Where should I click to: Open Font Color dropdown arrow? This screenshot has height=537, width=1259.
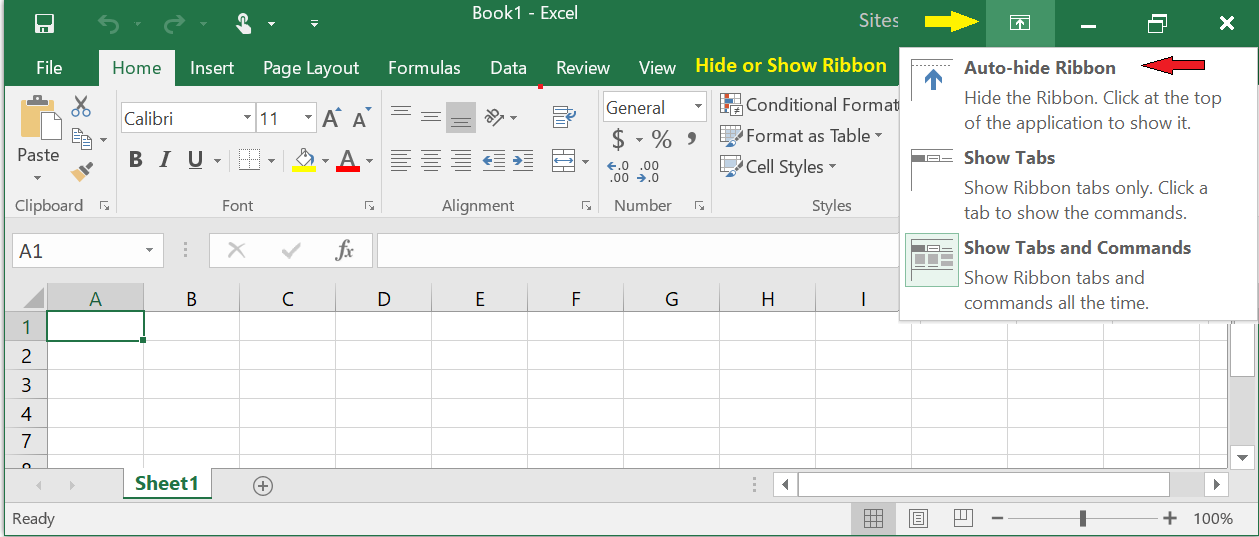[x=369, y=160]
